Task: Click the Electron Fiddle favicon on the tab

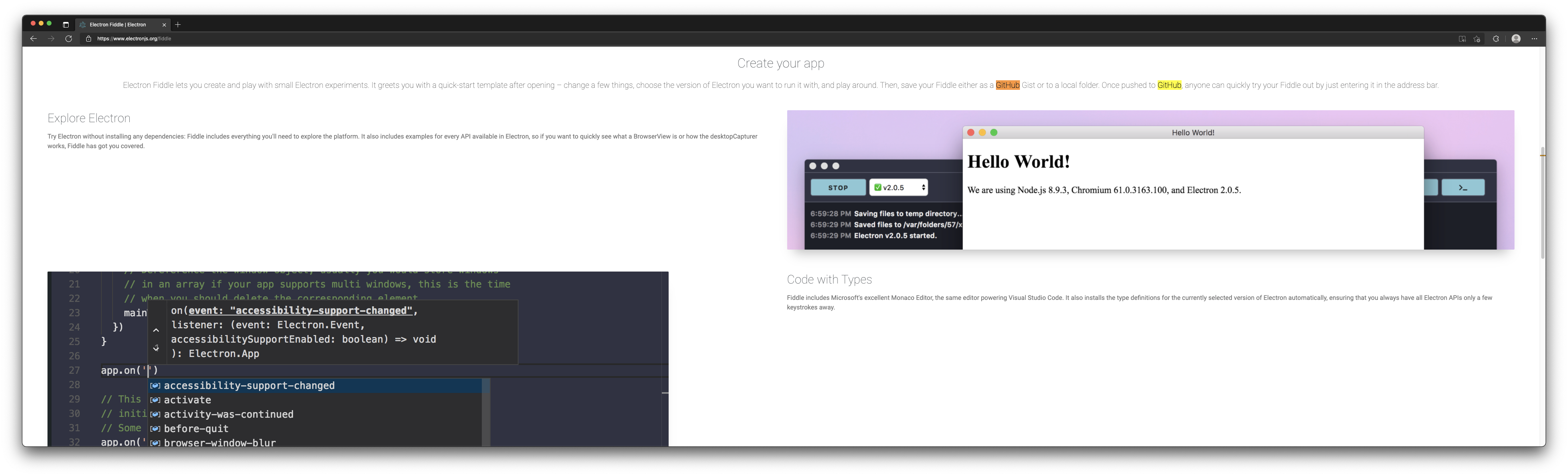Action: [83, 24]
